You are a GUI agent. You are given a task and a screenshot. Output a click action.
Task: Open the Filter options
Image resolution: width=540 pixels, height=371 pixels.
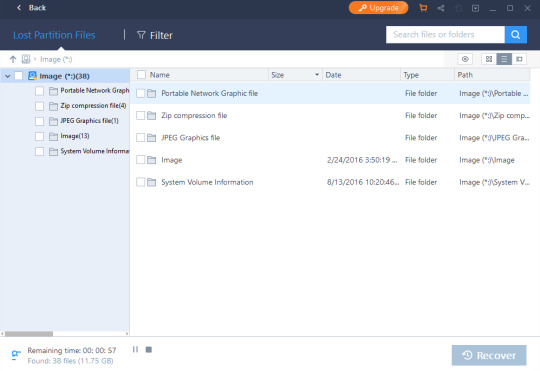click(155, 35)
